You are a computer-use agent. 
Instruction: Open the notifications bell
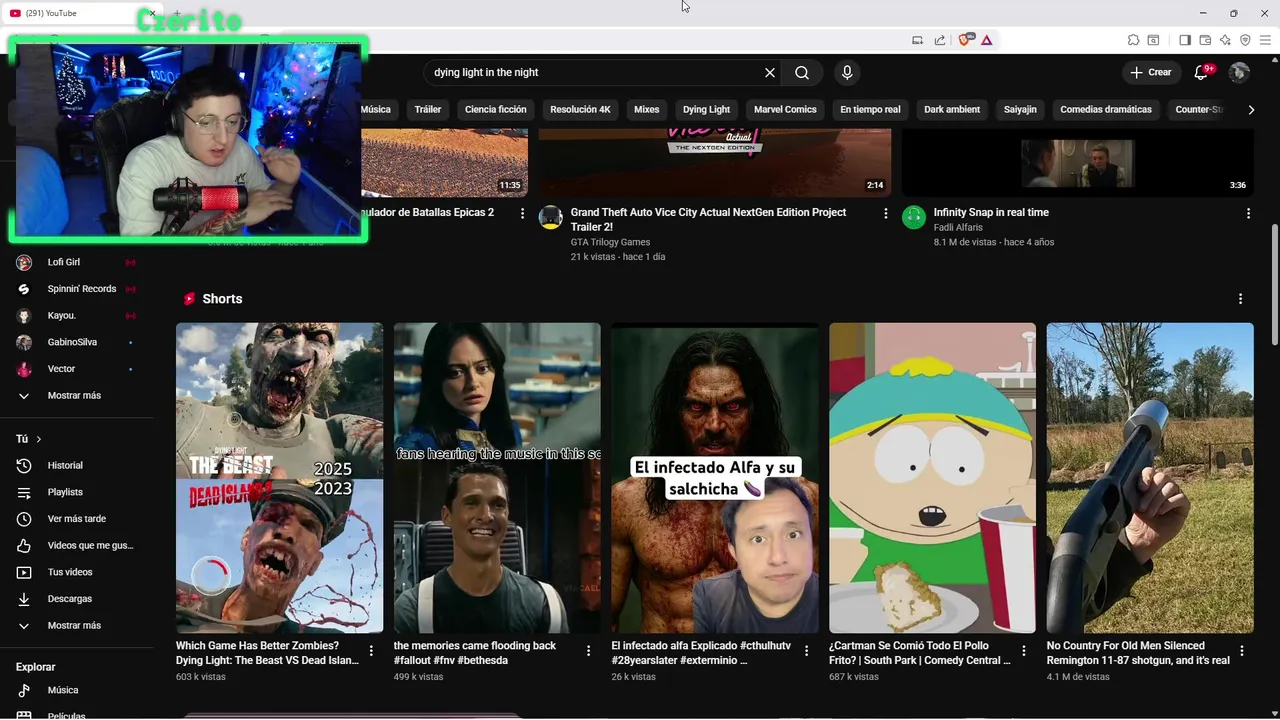tap(1202, 72)
